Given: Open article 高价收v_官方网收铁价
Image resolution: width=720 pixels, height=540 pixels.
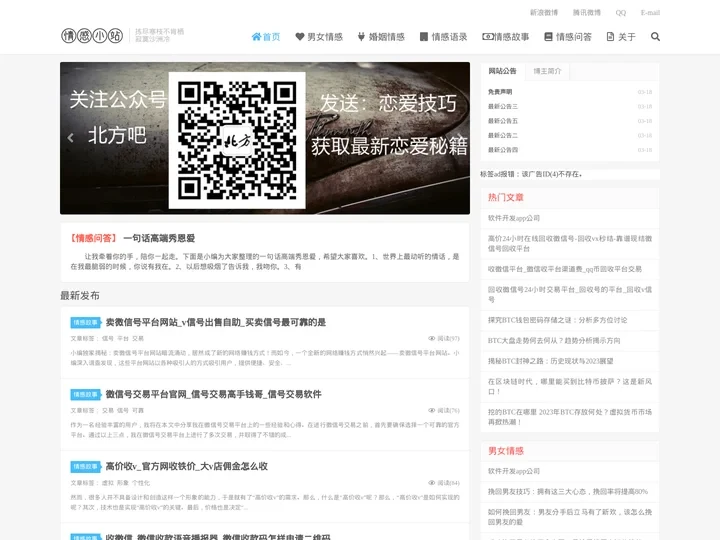Looking at the screenshot, I should (186, 466).
